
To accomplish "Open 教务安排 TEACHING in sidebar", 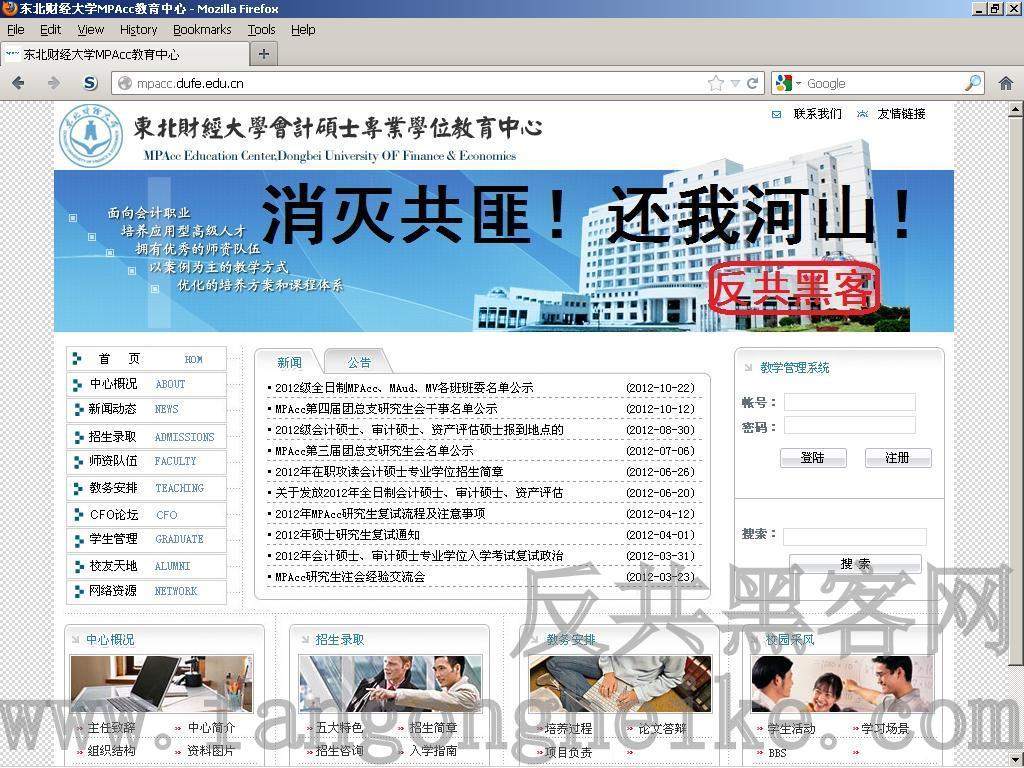I will [x=147, y=488].
